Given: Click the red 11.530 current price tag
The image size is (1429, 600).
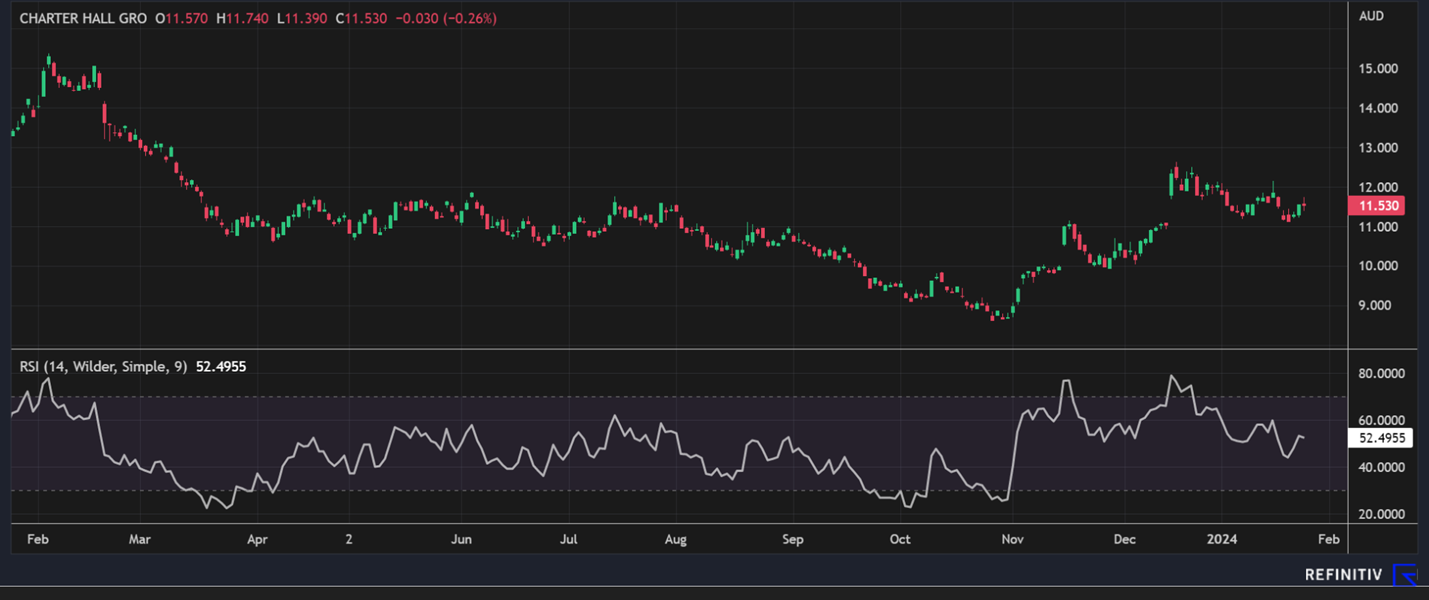Looking at the screenshot, I should pyautogui.click(x=1377, y=206).
